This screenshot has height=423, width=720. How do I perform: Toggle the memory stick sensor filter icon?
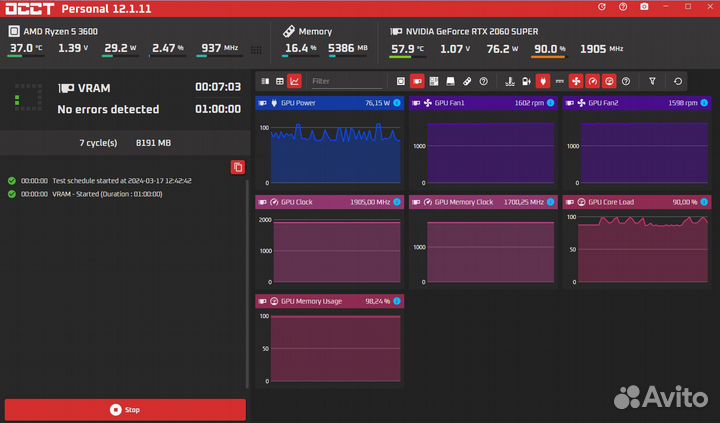(x=467, y=81)
